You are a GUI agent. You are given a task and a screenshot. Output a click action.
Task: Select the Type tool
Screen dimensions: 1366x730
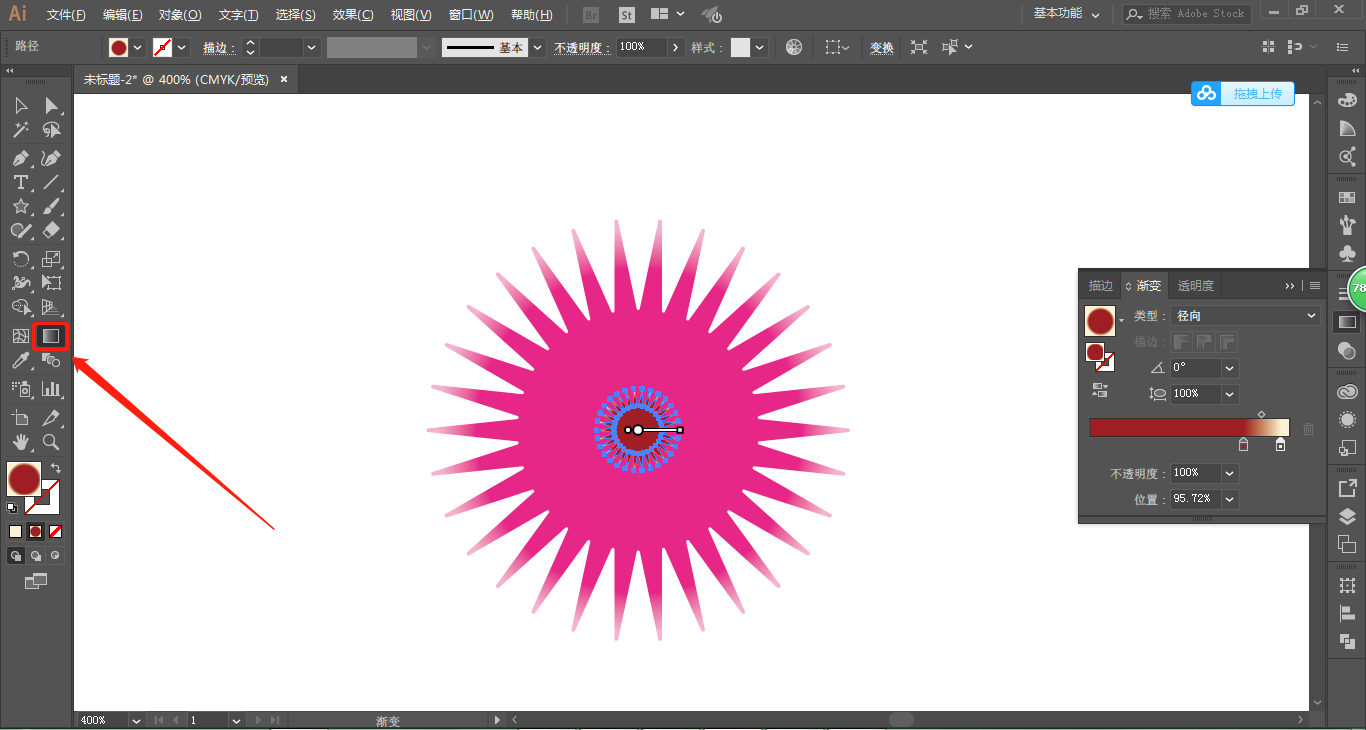pos(20,182)
